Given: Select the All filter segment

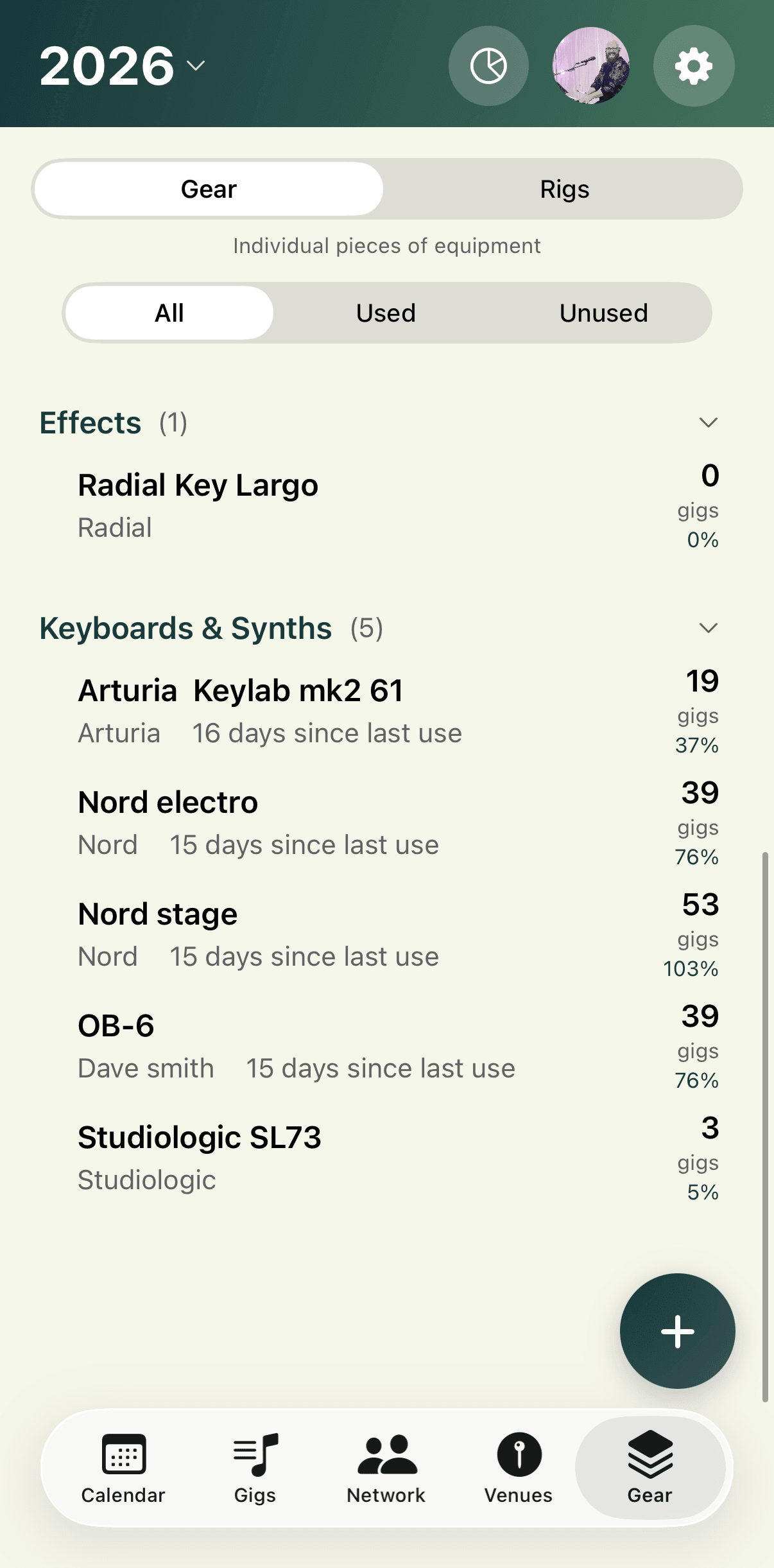Looking at the screenshot, I should pyautogui.click(x=169, y=313).
